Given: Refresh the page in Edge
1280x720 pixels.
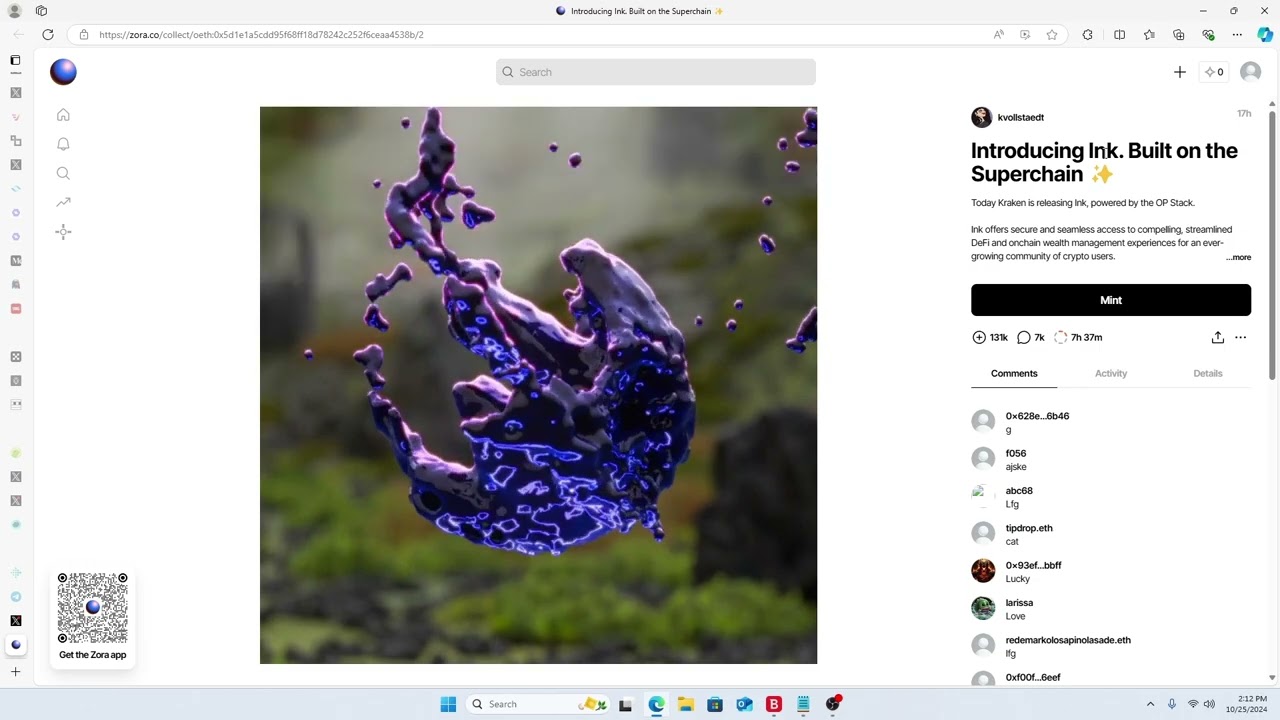Looking at the screenshot, I should pyautogui.click(x=48, y=34).
